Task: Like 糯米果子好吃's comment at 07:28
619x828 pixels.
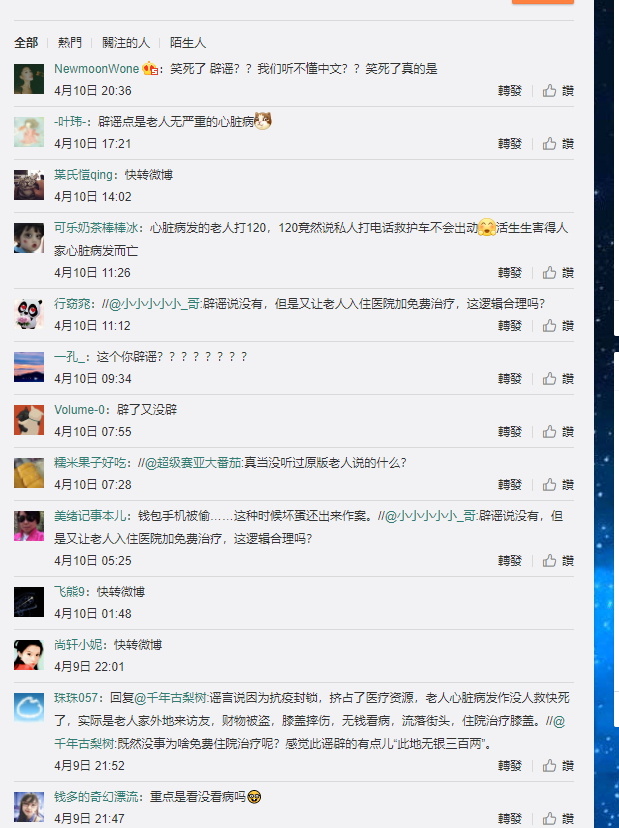Action: [558, 484]
